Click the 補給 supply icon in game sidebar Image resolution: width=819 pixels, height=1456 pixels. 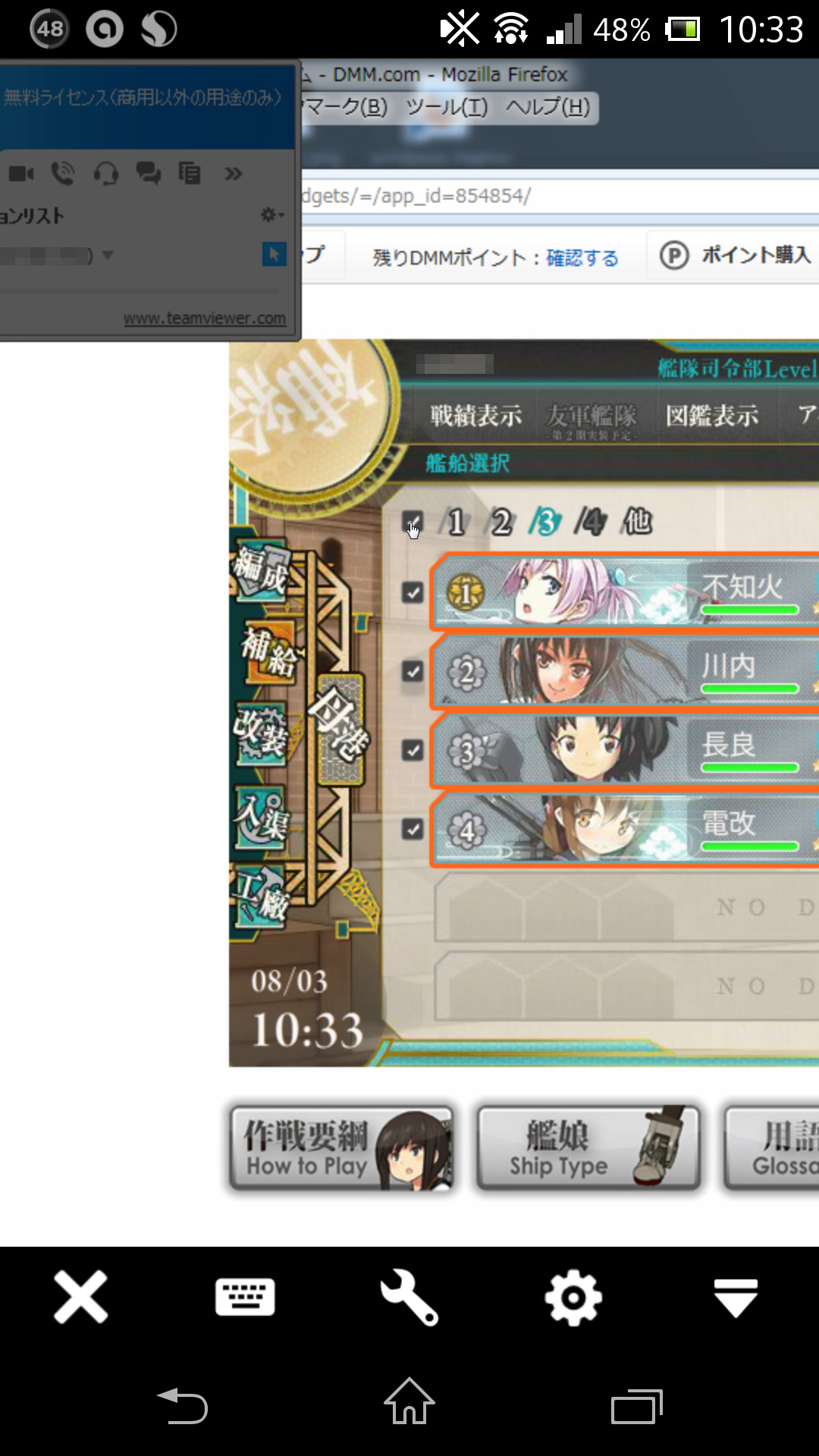tap(267, 651)
